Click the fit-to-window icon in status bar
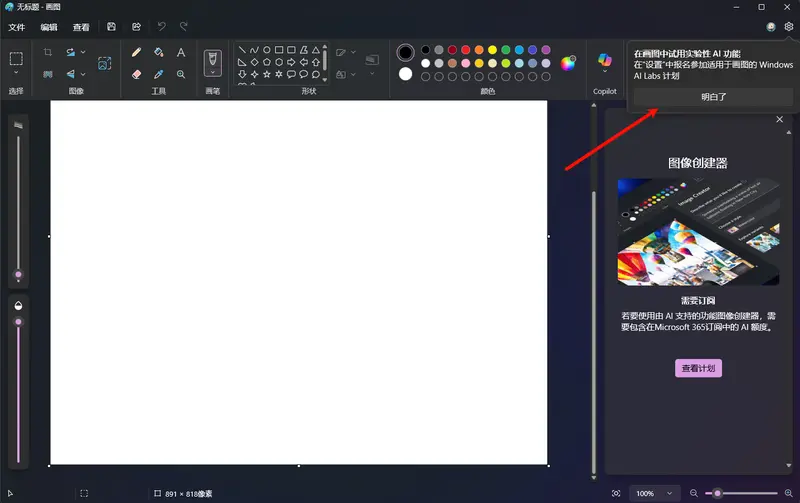The height and width of the screenshot is (503, 800). pyautogui.click(x=616, y=493)
